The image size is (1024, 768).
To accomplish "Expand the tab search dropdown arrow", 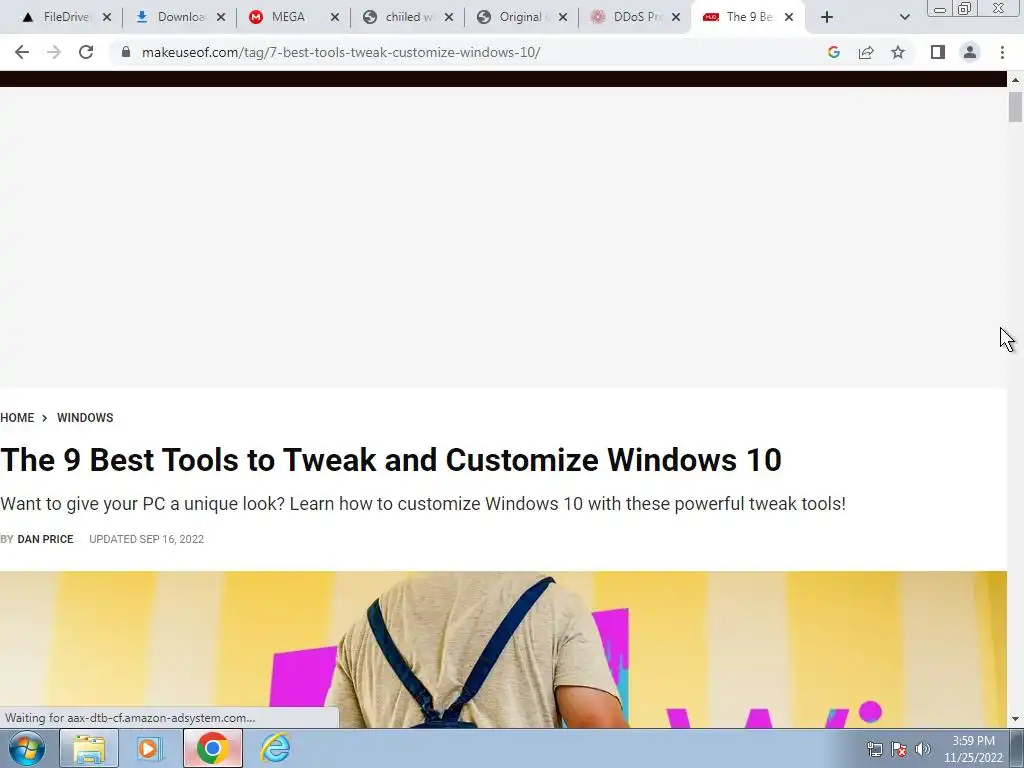I will click(904, 17).
